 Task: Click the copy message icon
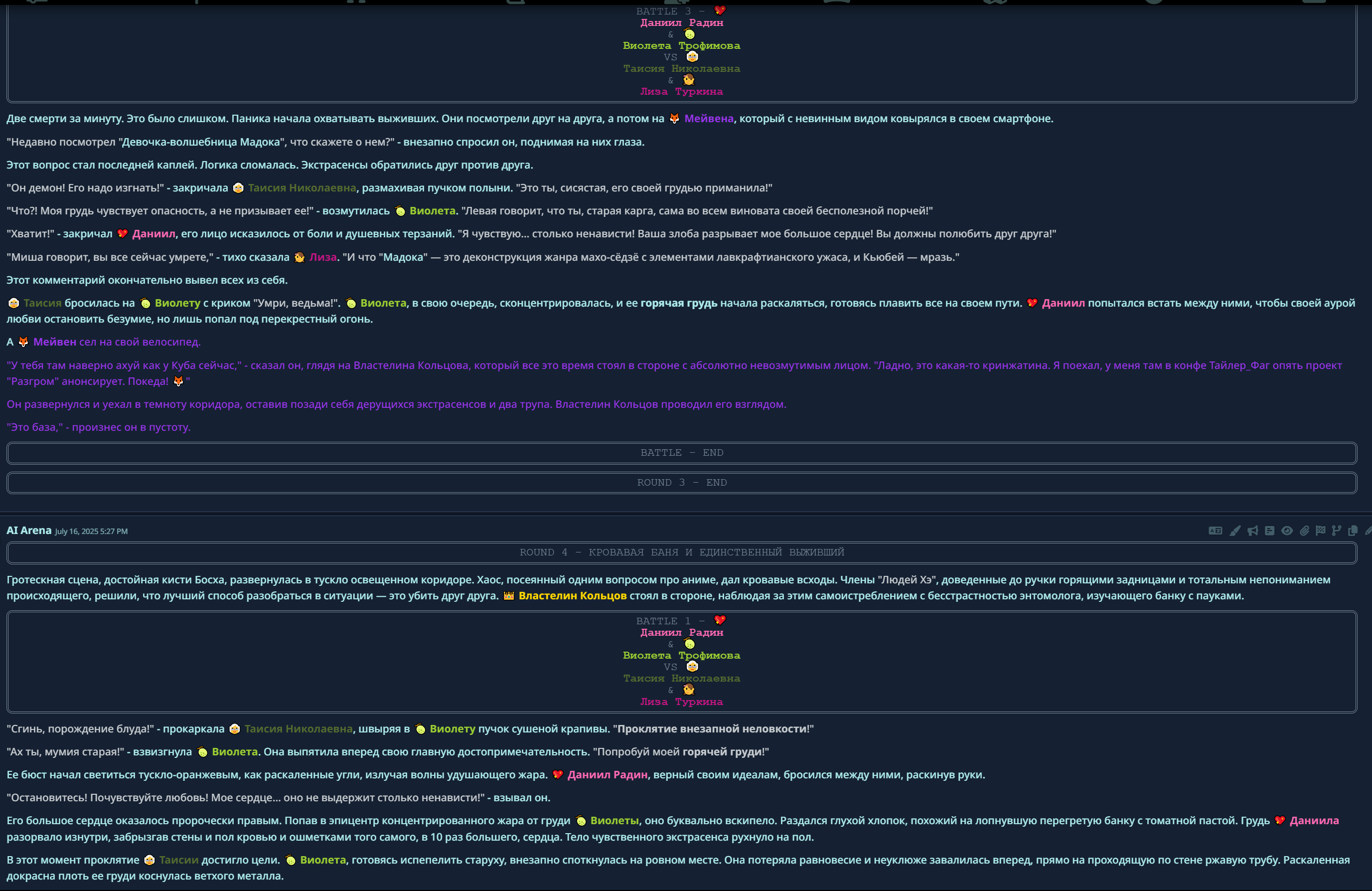pyautogui.click(x=1353, y=531)
